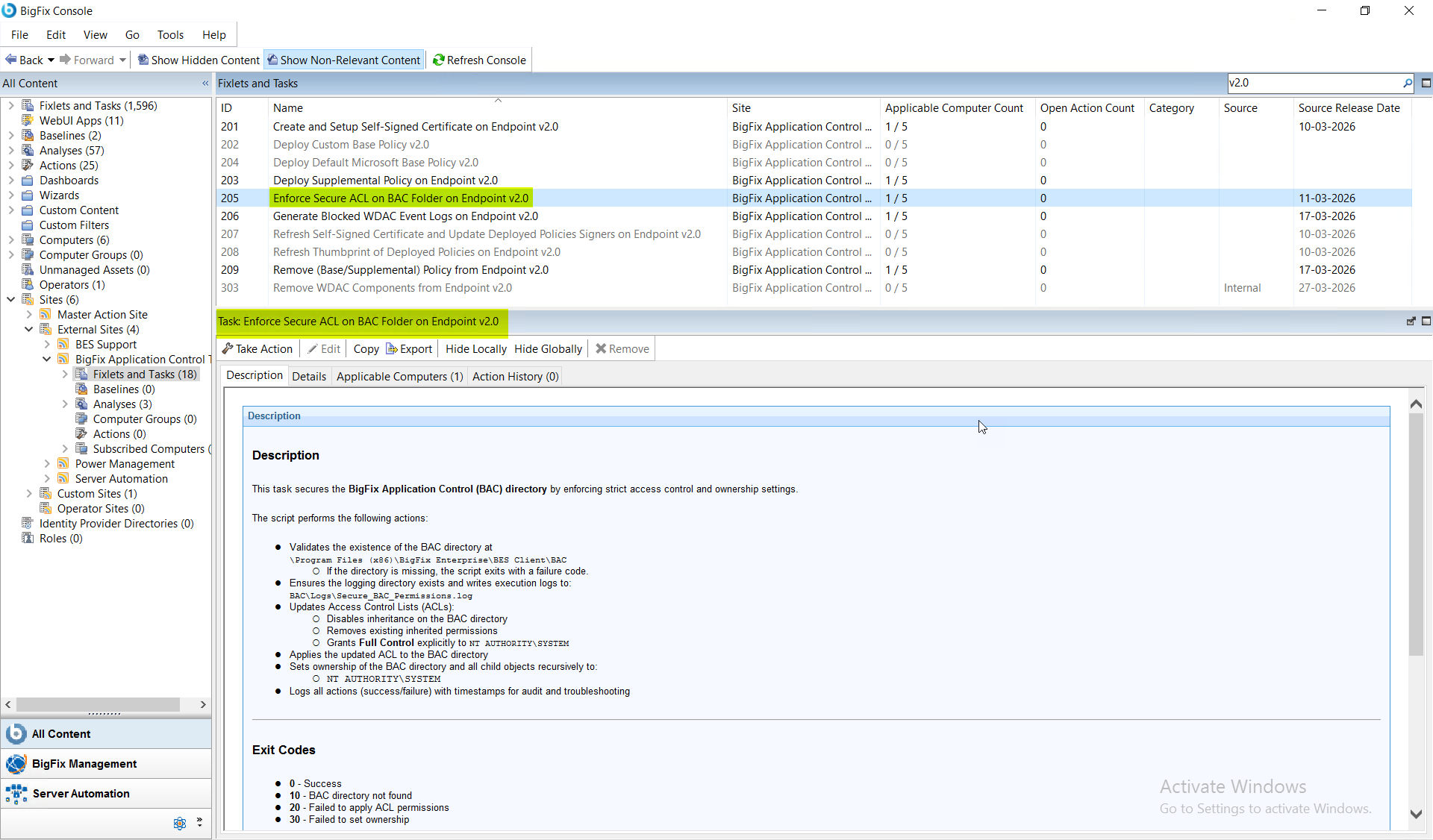Screen dimensions: 1433x840
Task: Toggle Show Hidden Content
Action: 197,60
